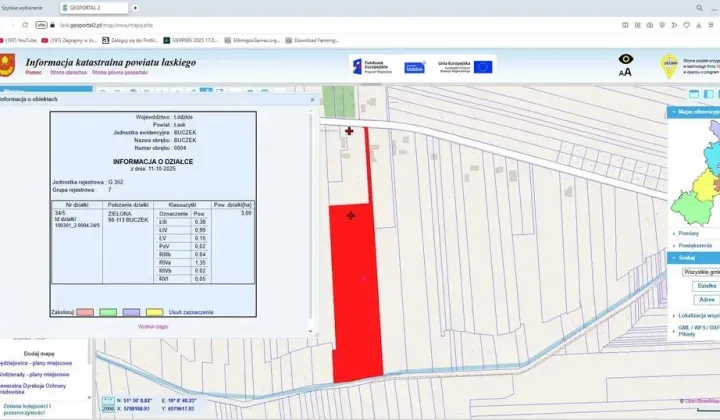Screen dimensions: 720x420
Task: Collapse the Szukaj section
Action: (687, 257)
